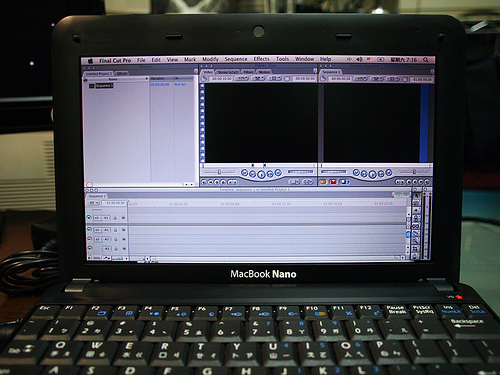Click the blue Replace edit button in Canvas
This screenshot has width=500, height=375.
(x=344, y=182)
